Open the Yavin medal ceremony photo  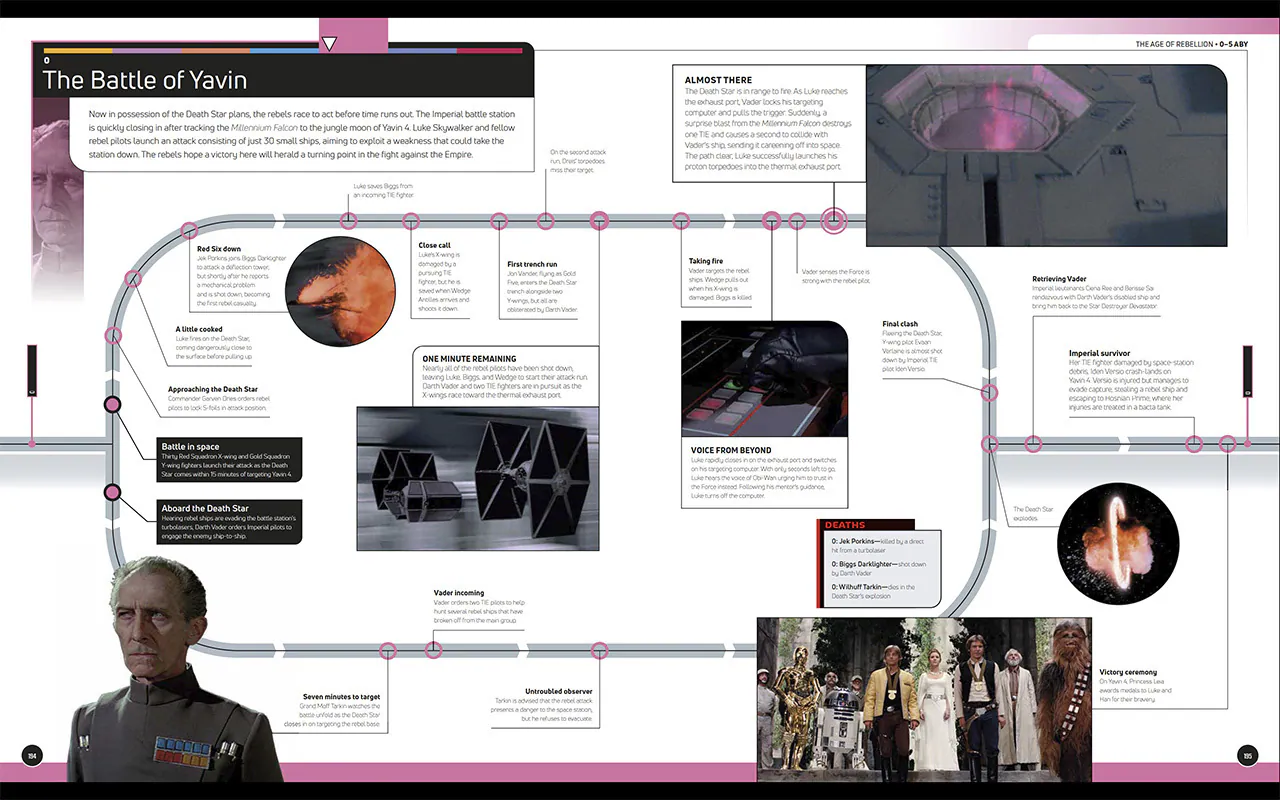tap(924, 698)
